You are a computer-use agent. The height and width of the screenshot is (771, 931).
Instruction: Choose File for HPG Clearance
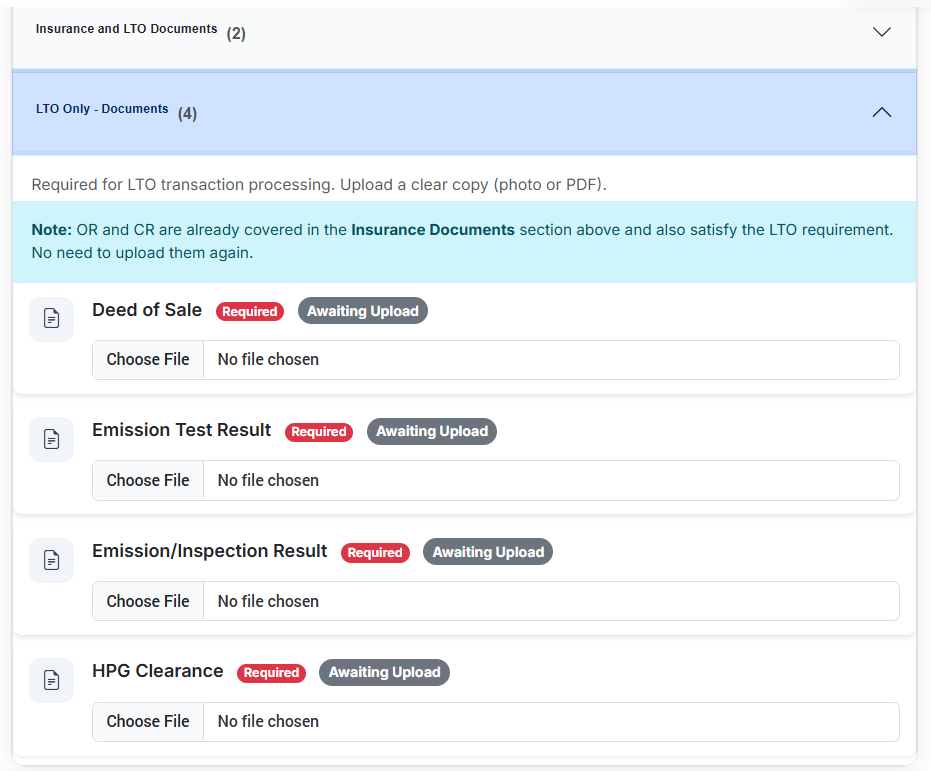148,721
